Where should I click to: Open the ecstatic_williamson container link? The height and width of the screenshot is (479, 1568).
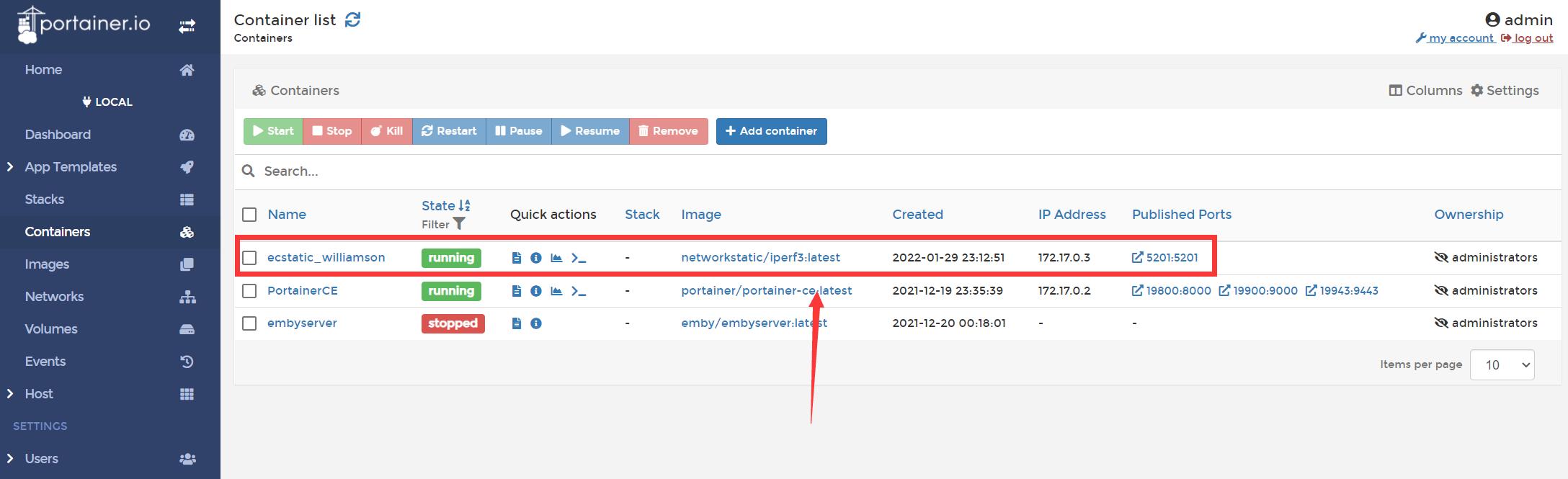coord(326,258)
